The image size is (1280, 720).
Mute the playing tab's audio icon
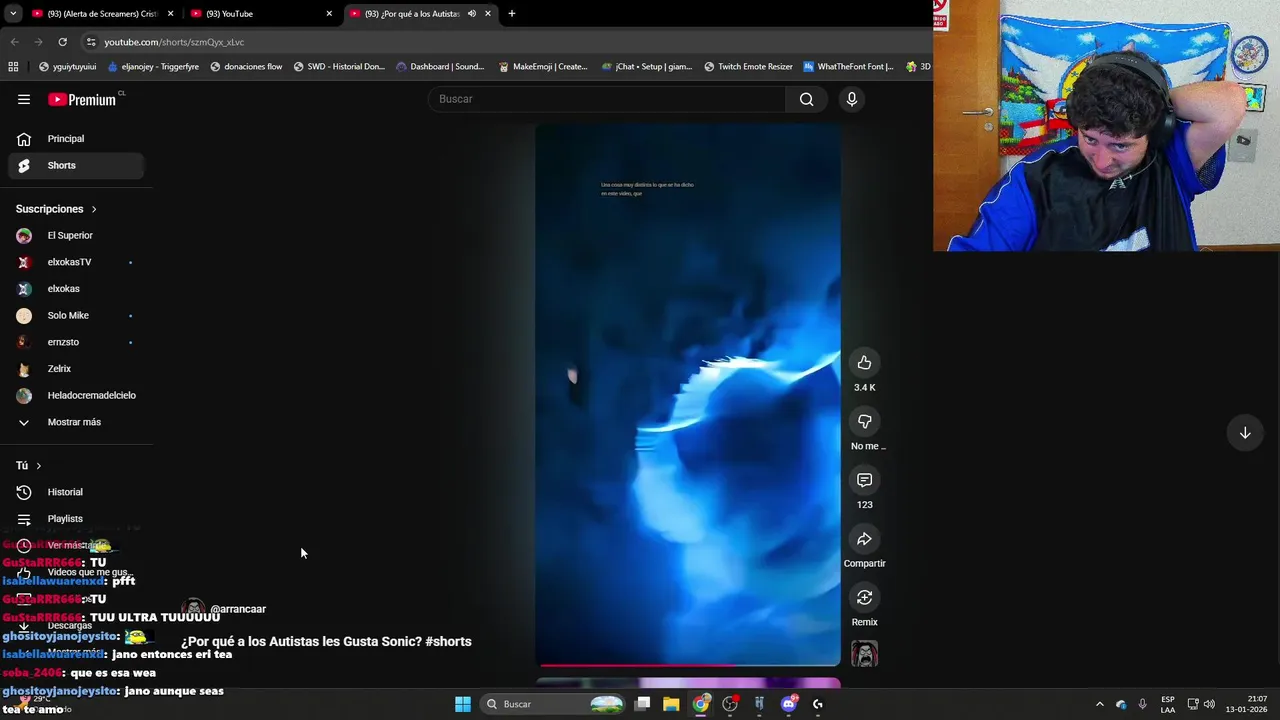pyautogui.click(x=471, y=14)
